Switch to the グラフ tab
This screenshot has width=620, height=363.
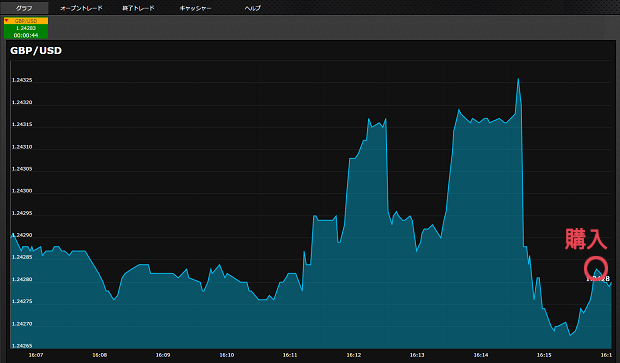[x=24, y=8]
